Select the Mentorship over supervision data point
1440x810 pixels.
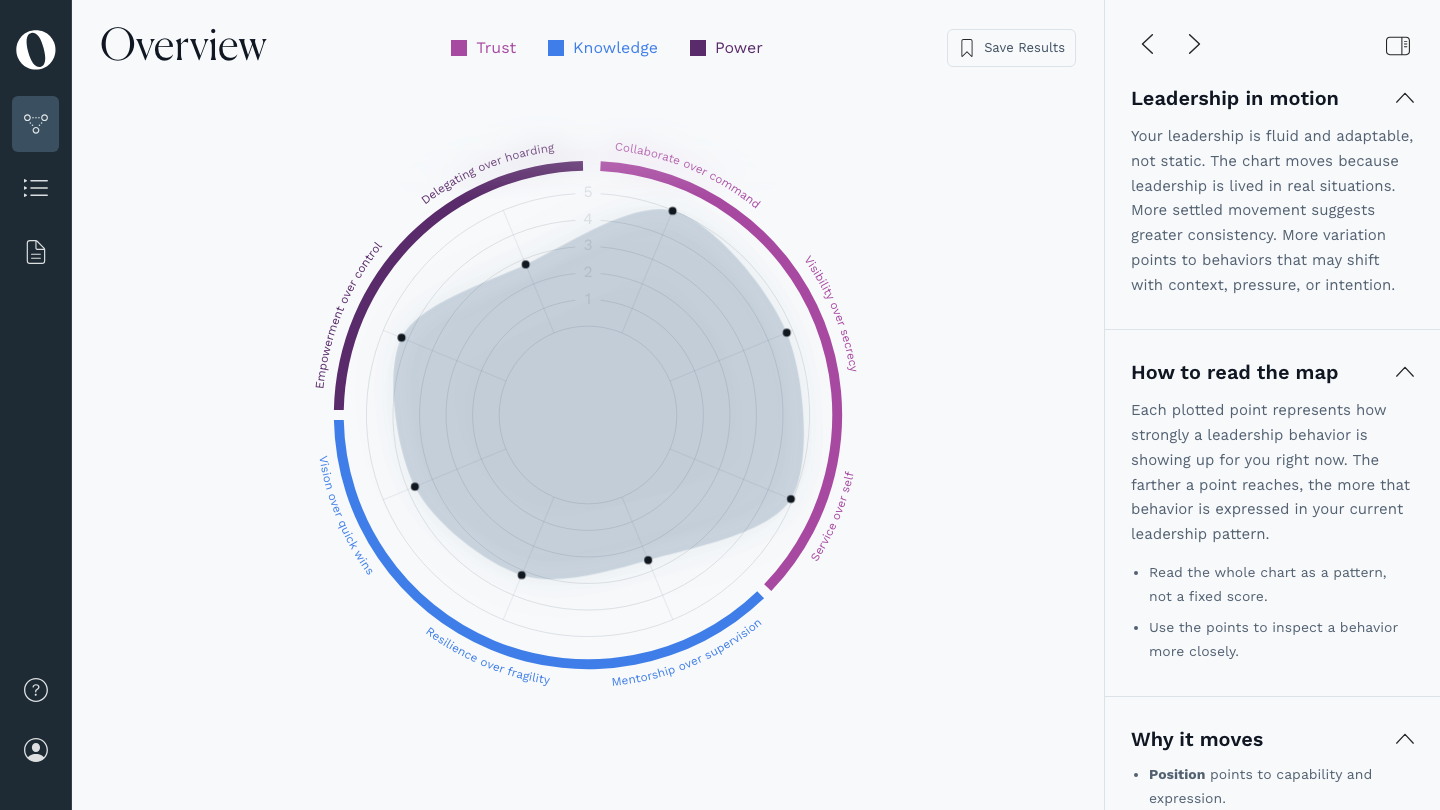(x=648, y=560)
